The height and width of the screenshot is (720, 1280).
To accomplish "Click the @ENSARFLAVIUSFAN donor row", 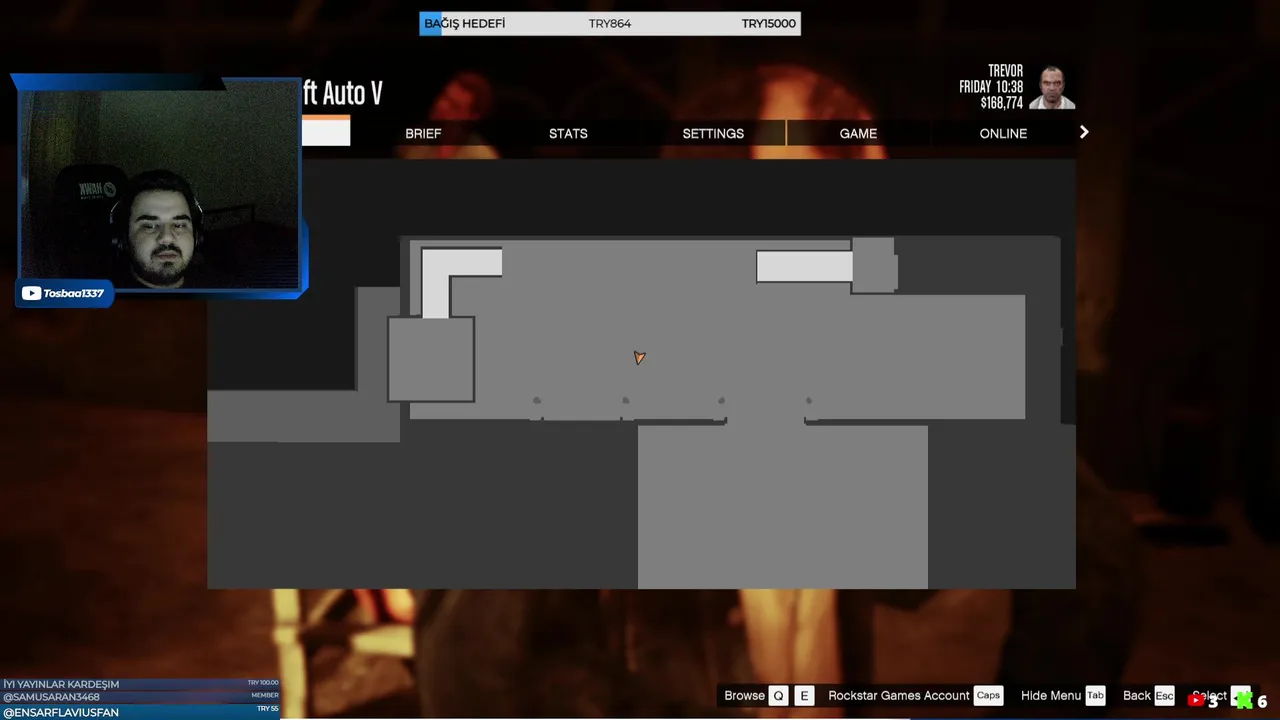I will (x=140, y=712).
